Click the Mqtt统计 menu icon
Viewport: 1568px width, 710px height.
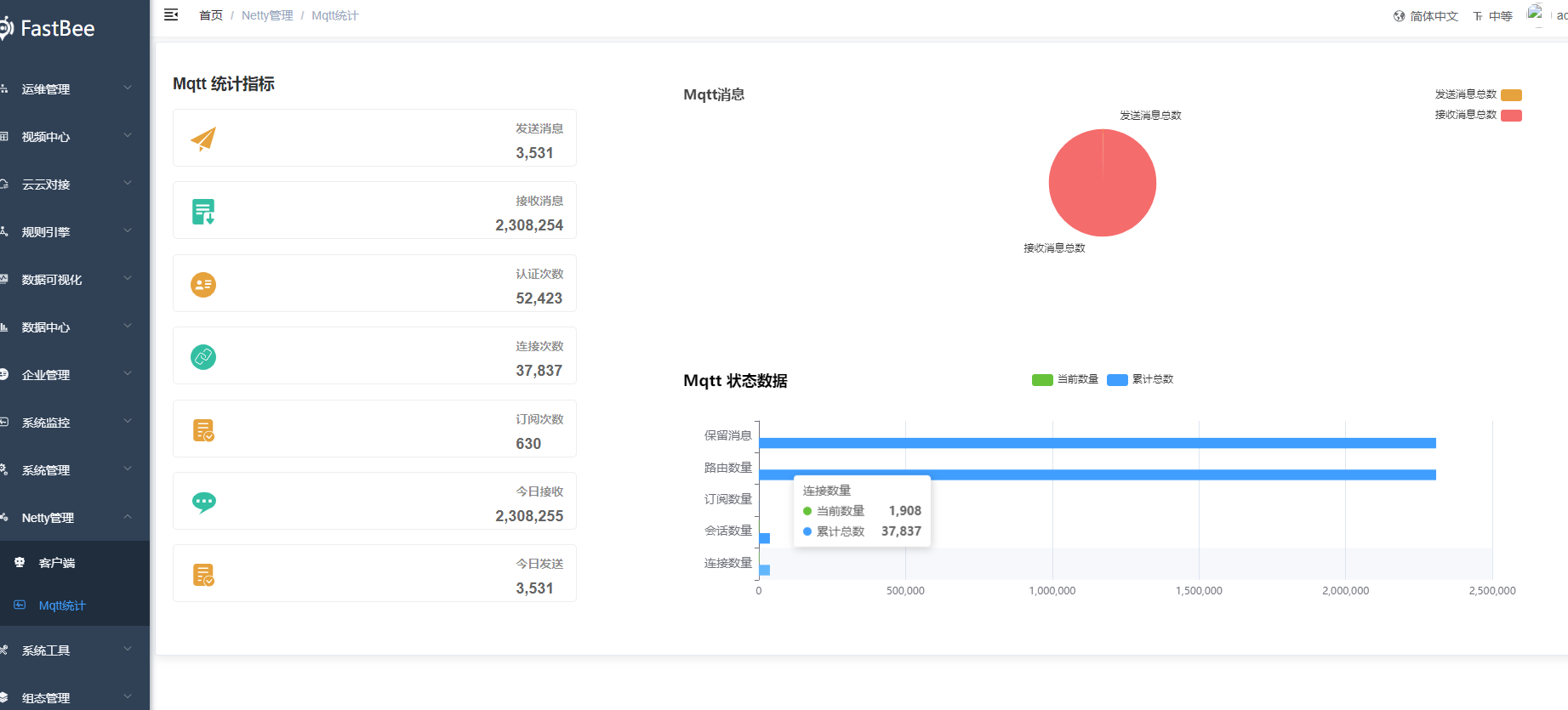point(20,605)
